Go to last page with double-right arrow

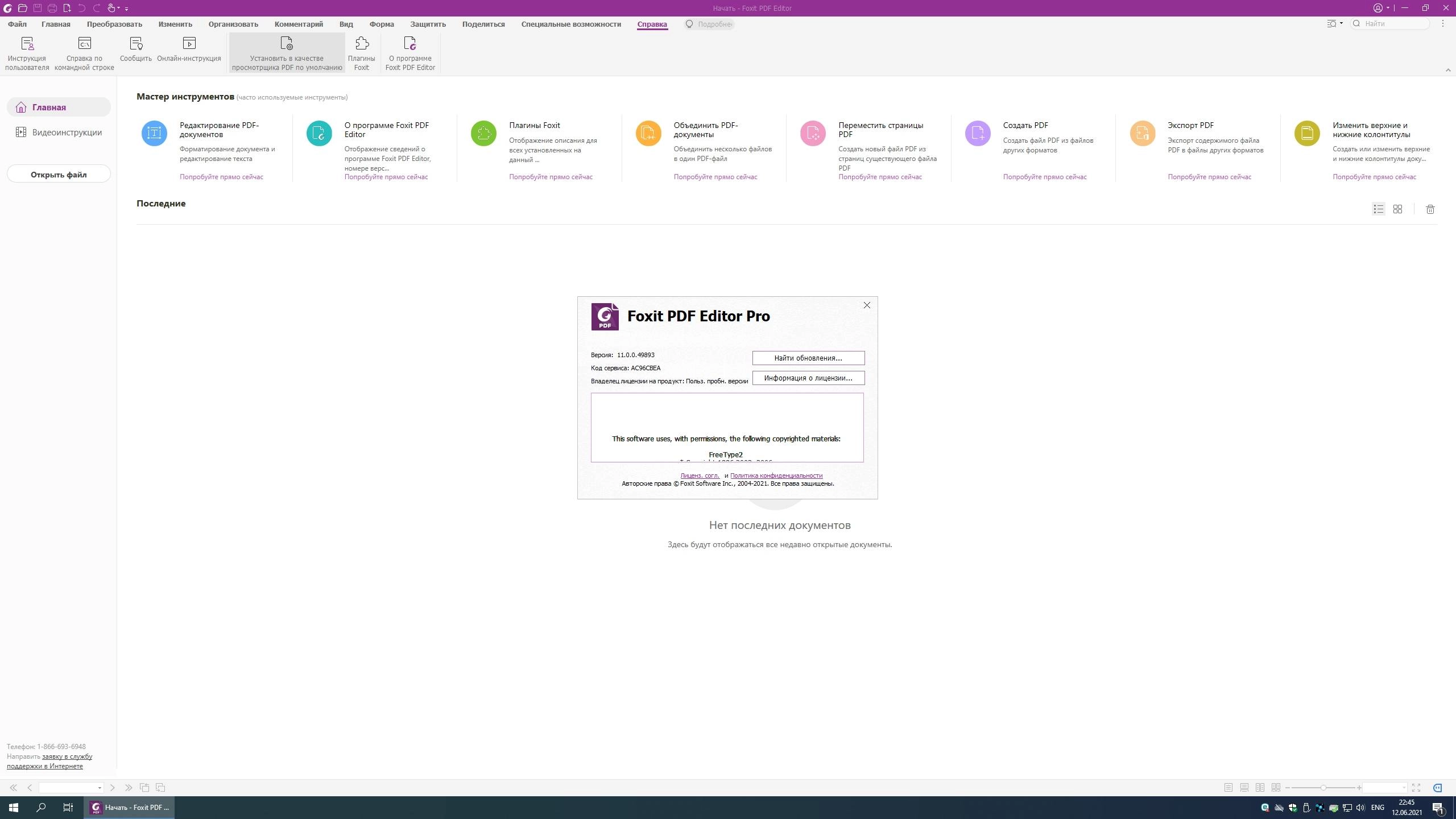point(129,788)
